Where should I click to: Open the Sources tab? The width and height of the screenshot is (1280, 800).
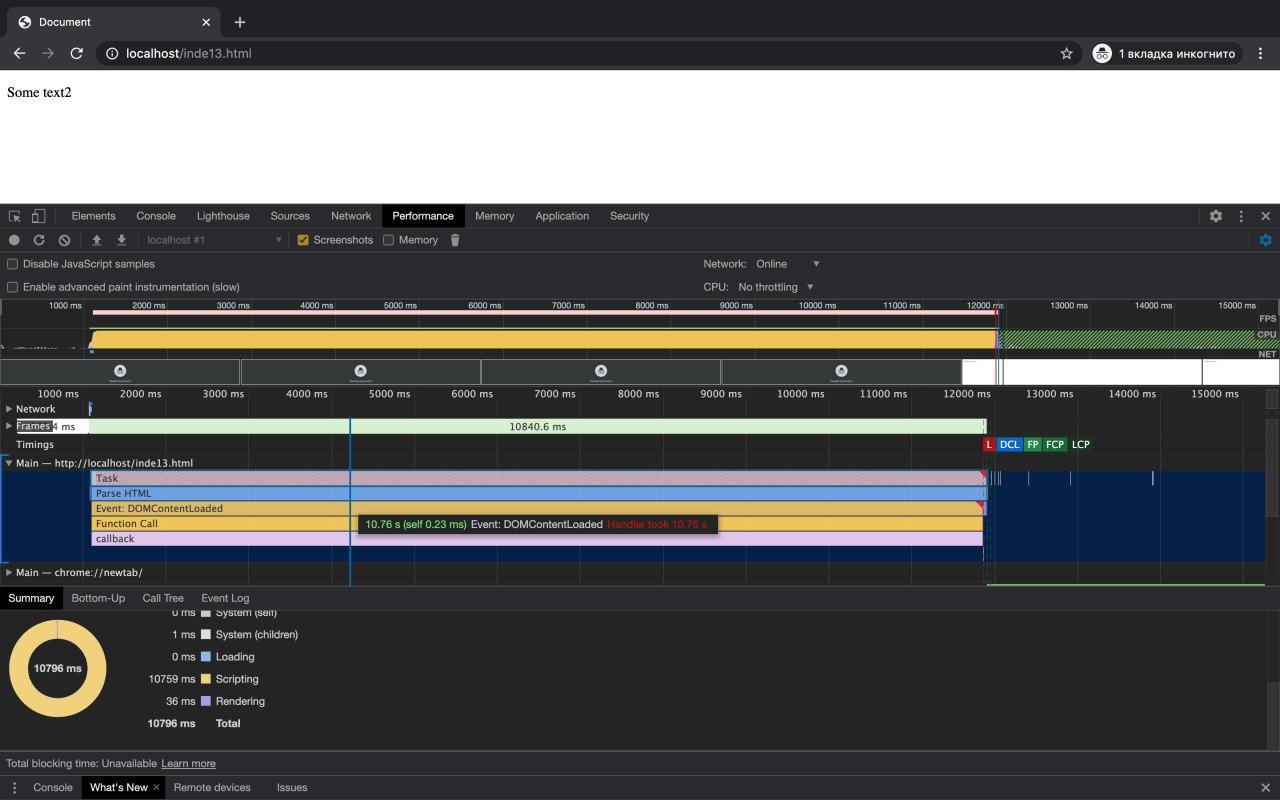[290, 216]
